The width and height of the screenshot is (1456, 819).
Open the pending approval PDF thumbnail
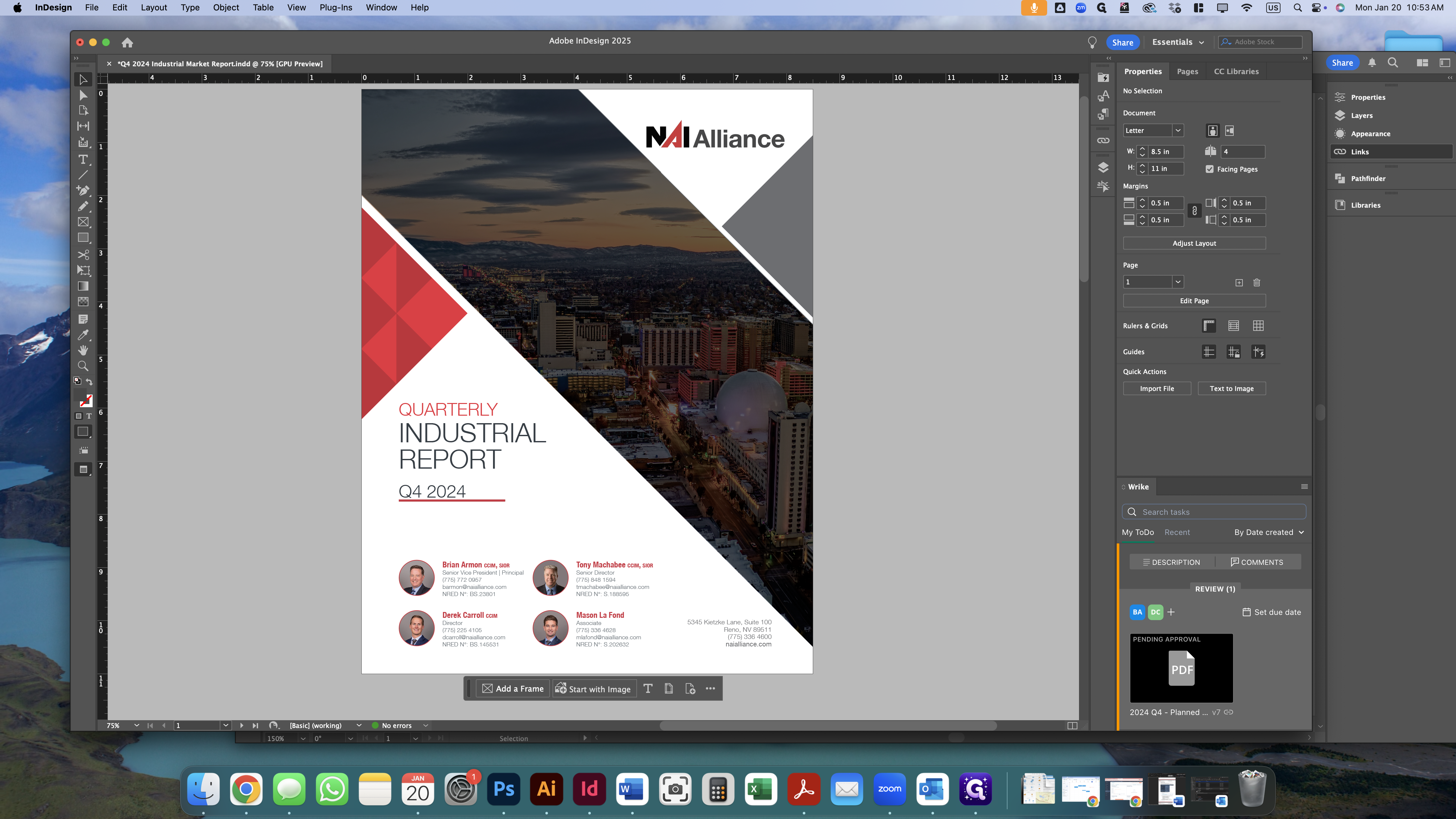[1181, 669]
